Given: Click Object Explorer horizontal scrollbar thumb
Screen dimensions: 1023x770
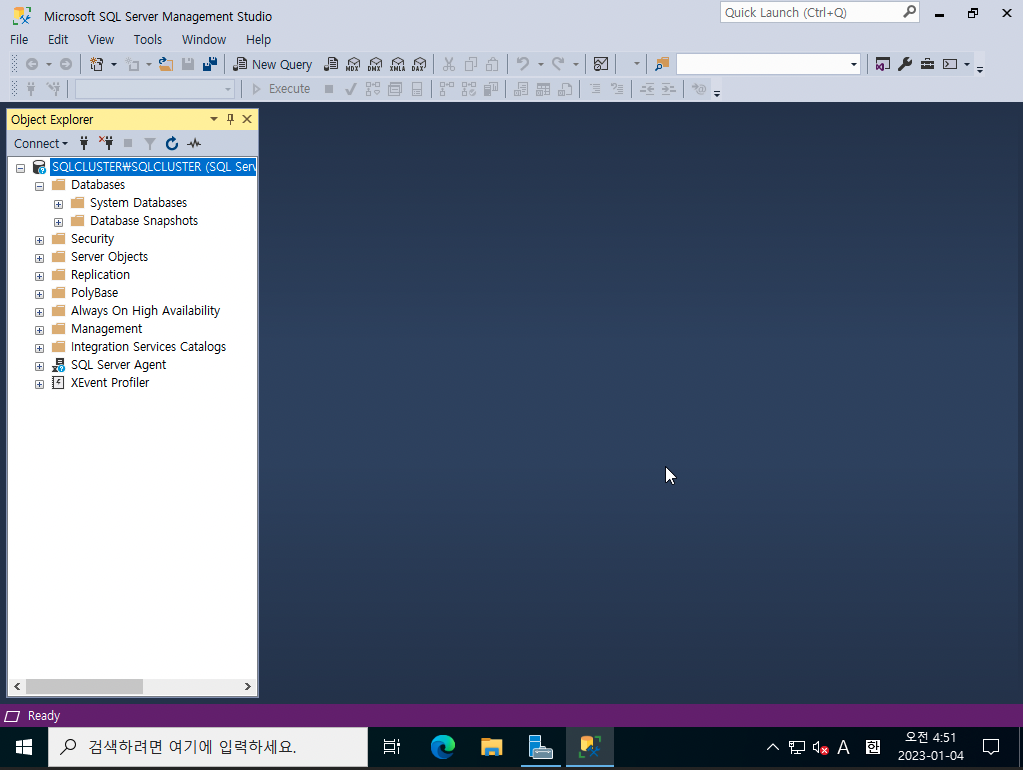Looking at the screenshot, I should [x=84, y=686].
